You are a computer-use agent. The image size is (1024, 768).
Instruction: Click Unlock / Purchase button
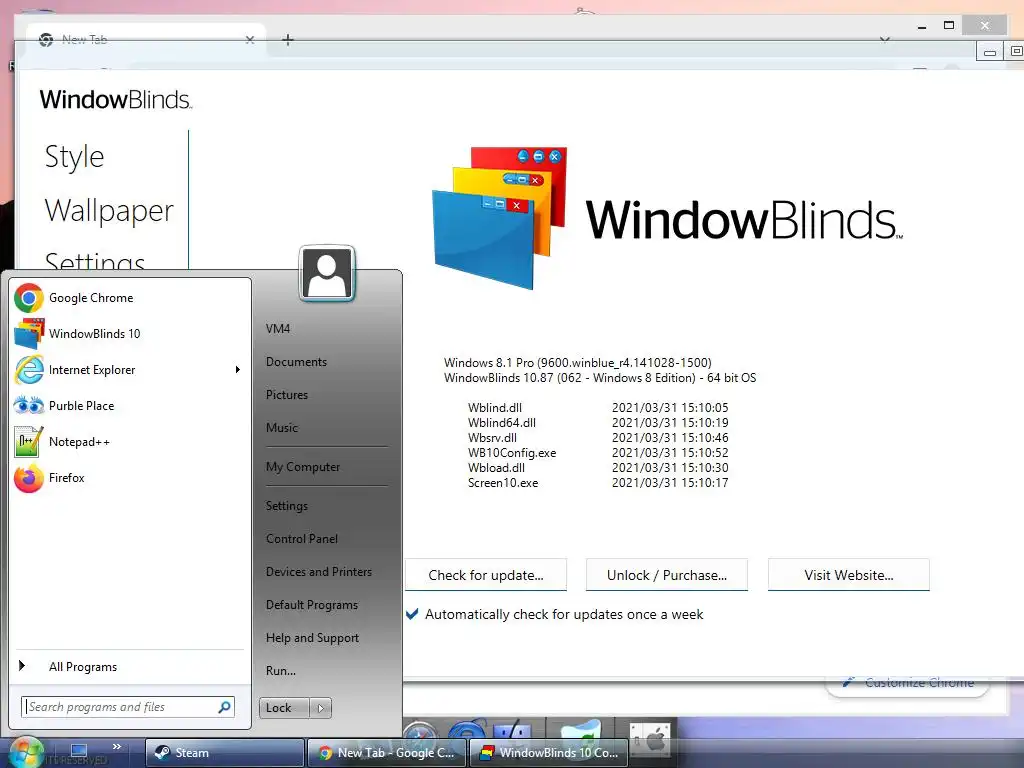tap(667, 575)
